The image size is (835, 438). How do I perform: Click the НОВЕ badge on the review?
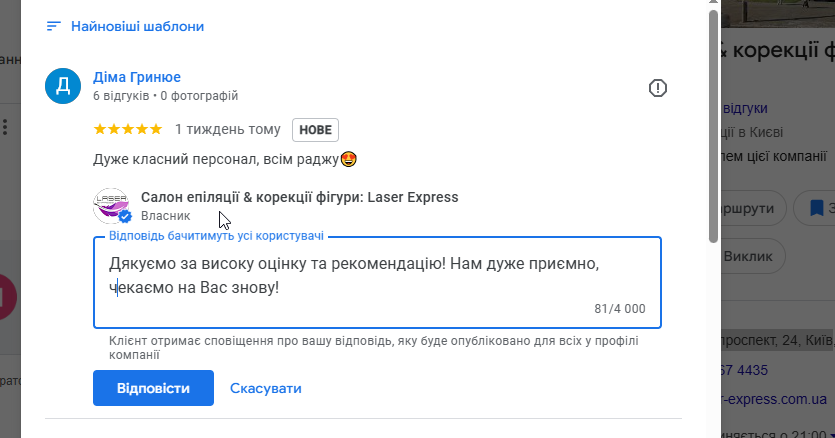pos(315,130)
